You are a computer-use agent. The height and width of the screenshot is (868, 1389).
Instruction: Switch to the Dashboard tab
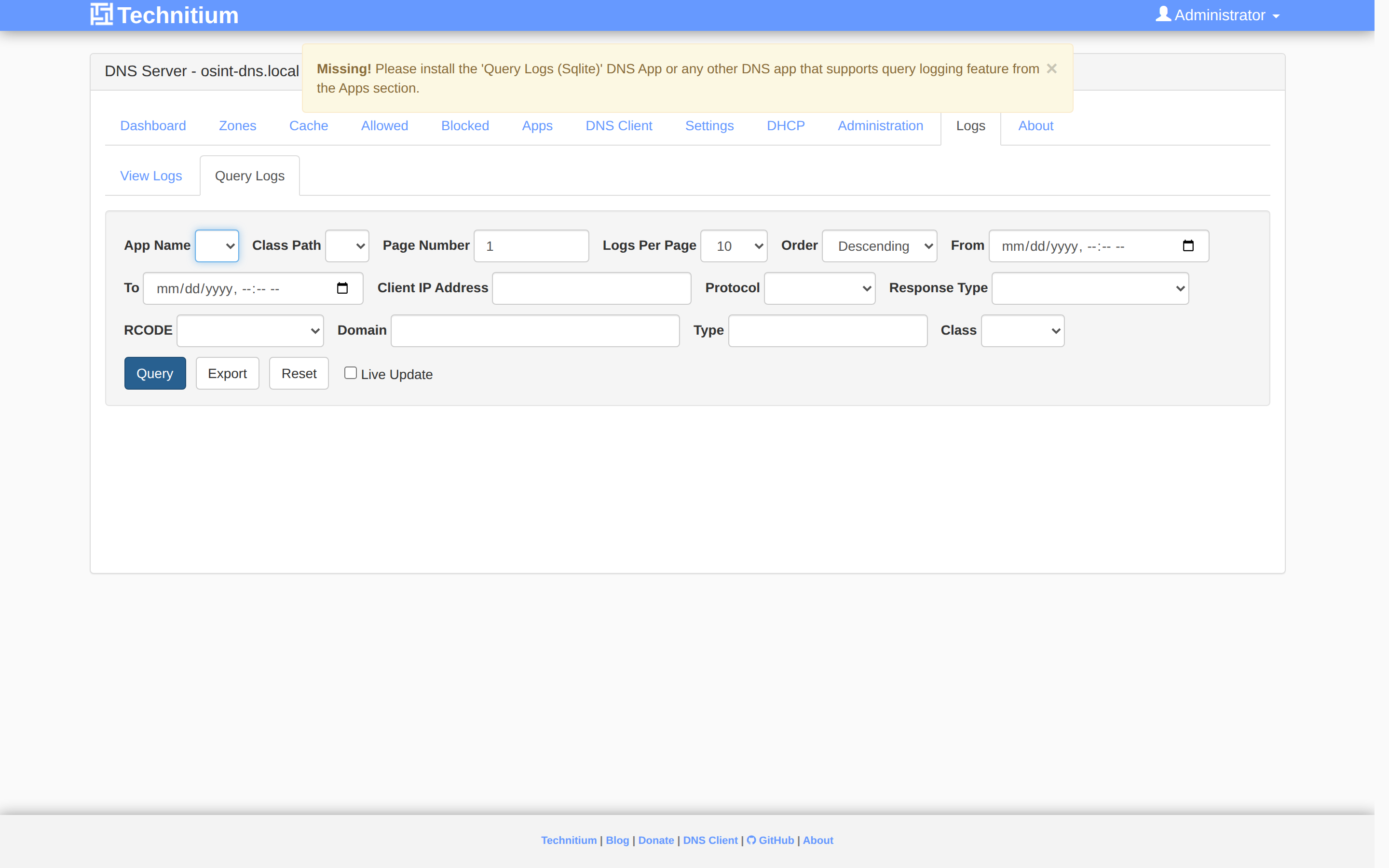pyautogui.click(x=153, y=126)
